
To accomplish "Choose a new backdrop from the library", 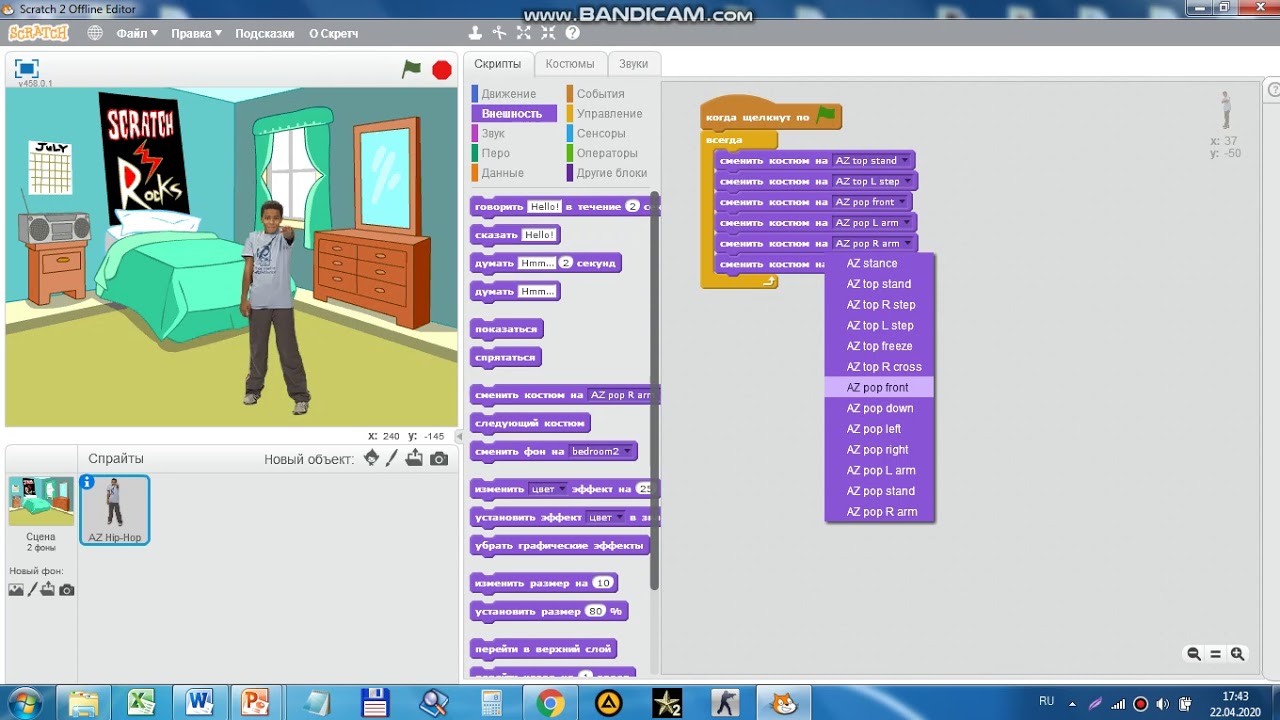I will coord(16,590).
